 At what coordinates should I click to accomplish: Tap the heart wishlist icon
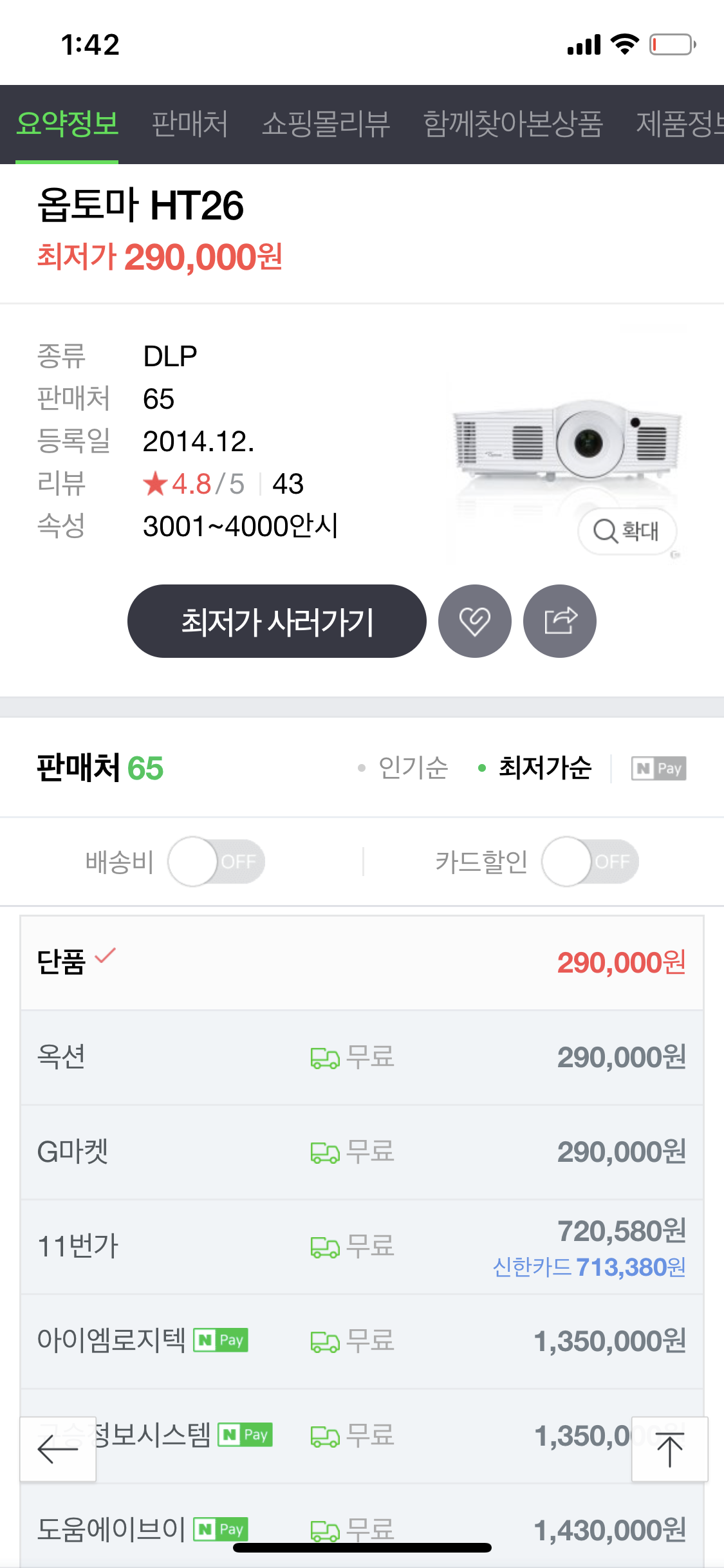[475, 621]
